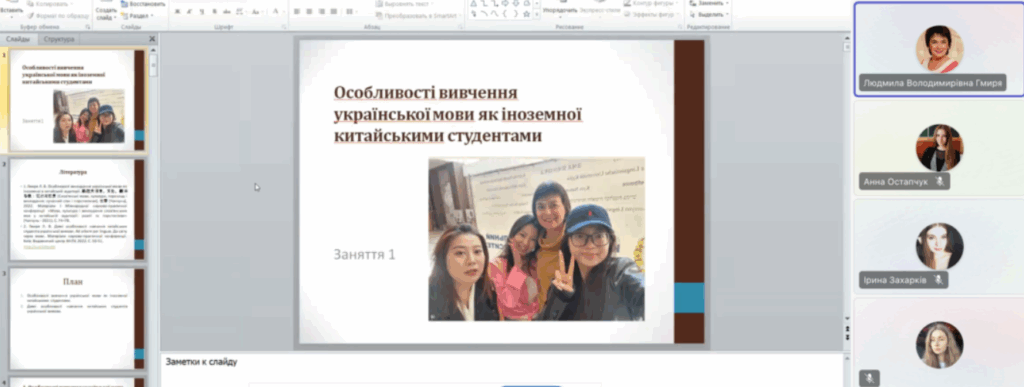Select the curve shape in gallery

(x=495, y=14)
